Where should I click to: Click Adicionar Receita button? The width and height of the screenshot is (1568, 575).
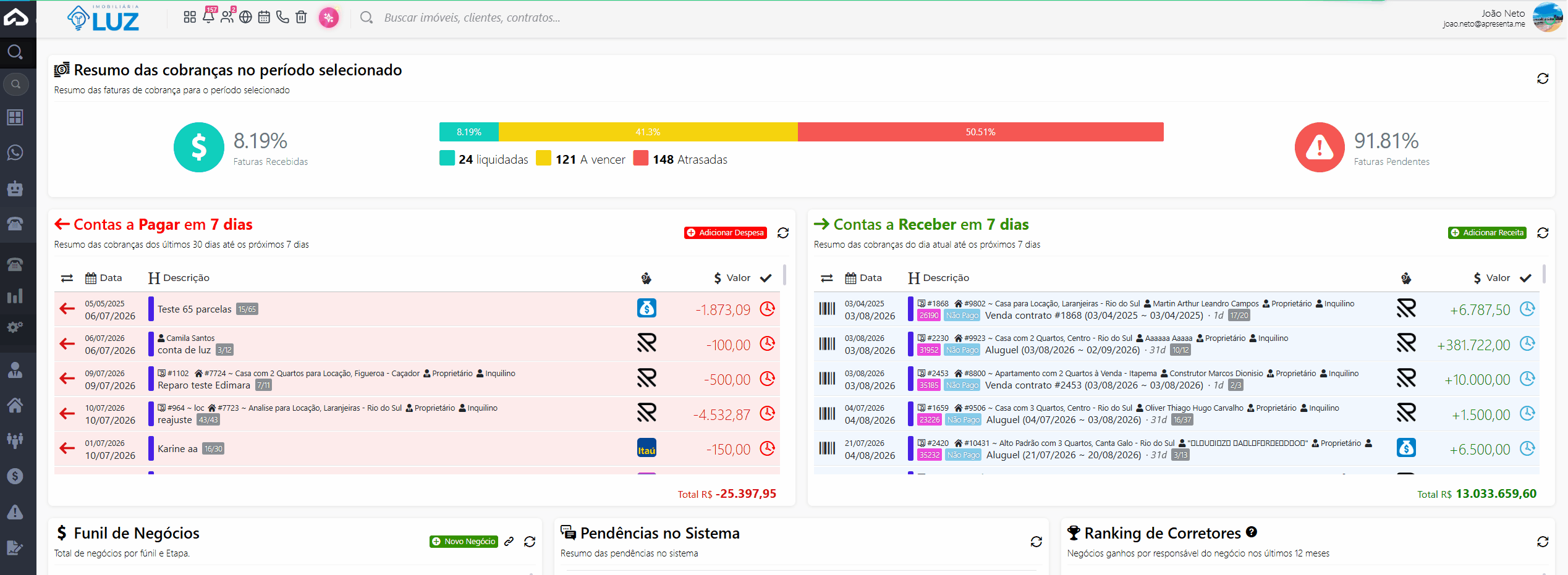[x=1487, y=233]
